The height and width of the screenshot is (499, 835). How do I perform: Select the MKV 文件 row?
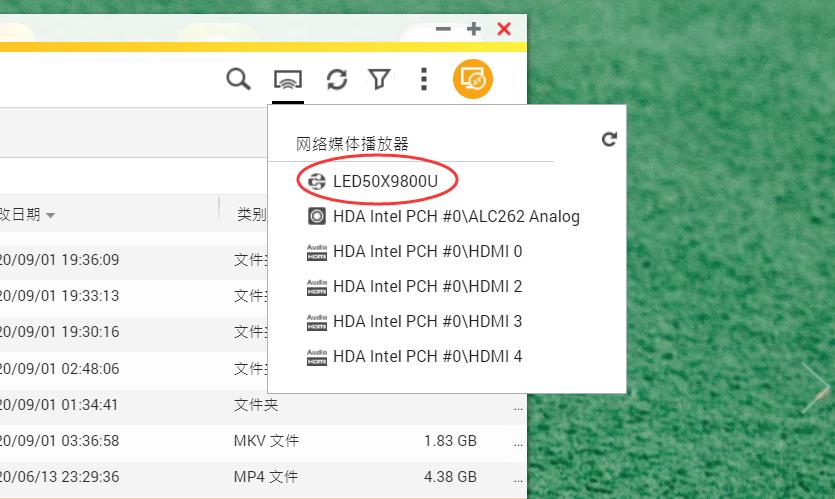[x=264, y=441]
